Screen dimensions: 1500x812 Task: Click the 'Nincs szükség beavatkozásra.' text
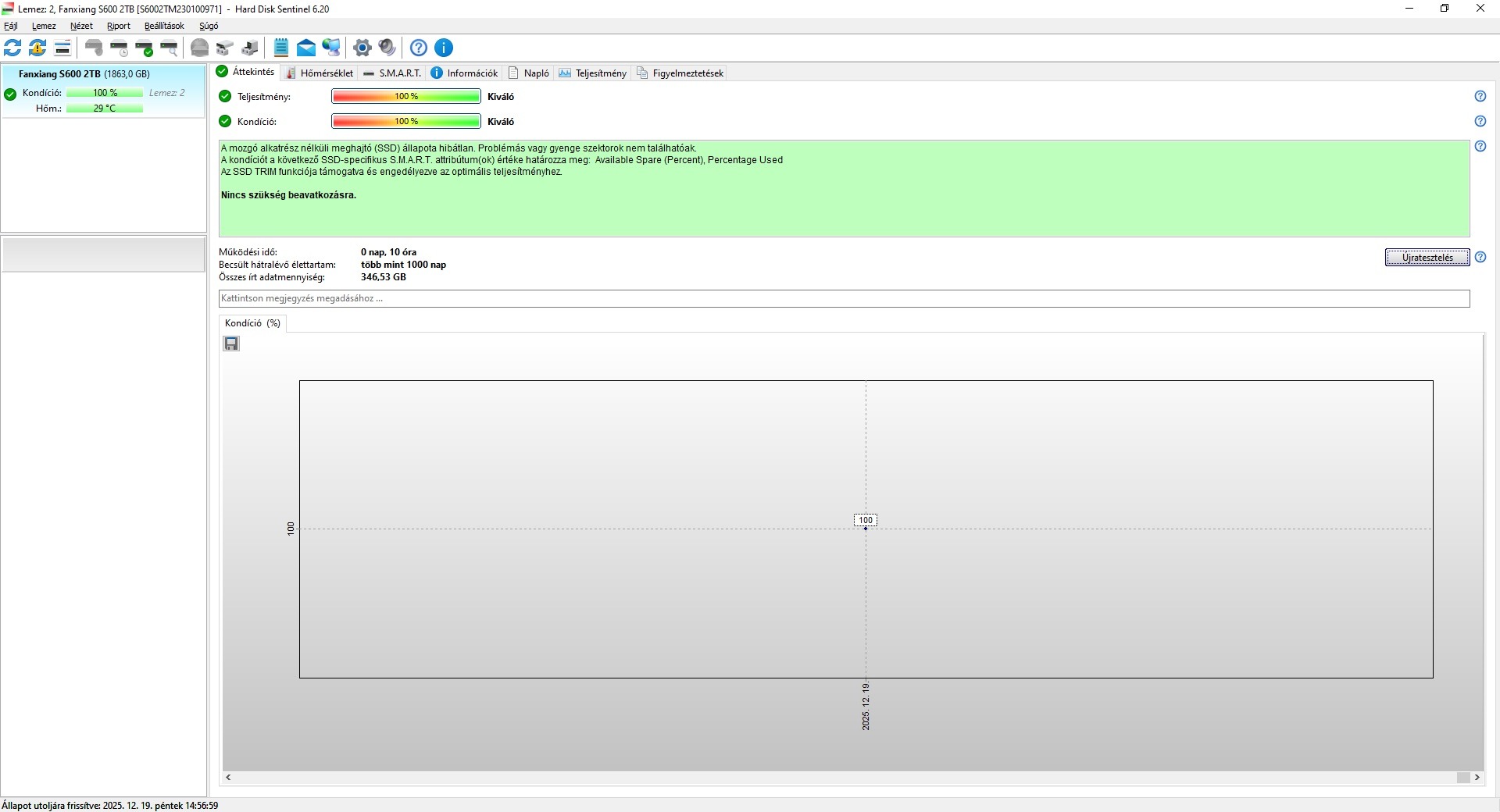[288, 195]
